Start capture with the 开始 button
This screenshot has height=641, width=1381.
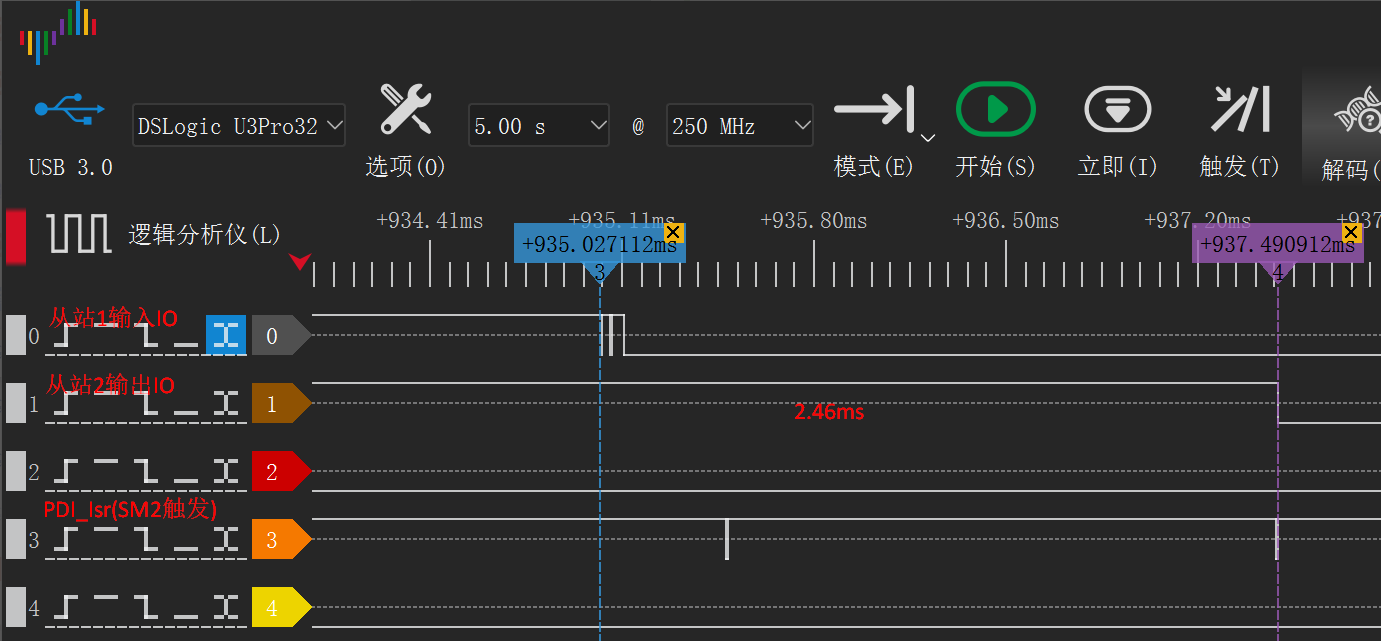tap(995, 109)
